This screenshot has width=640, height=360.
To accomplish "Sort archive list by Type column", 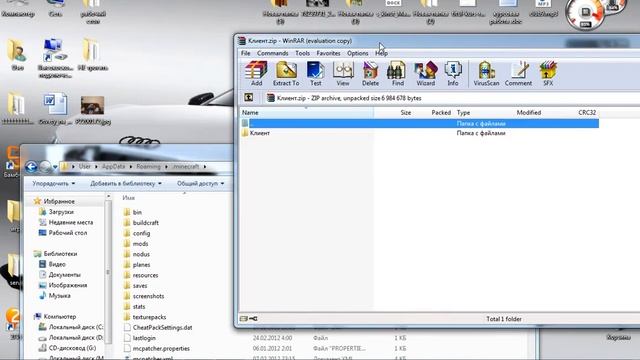I will (463, 113).
